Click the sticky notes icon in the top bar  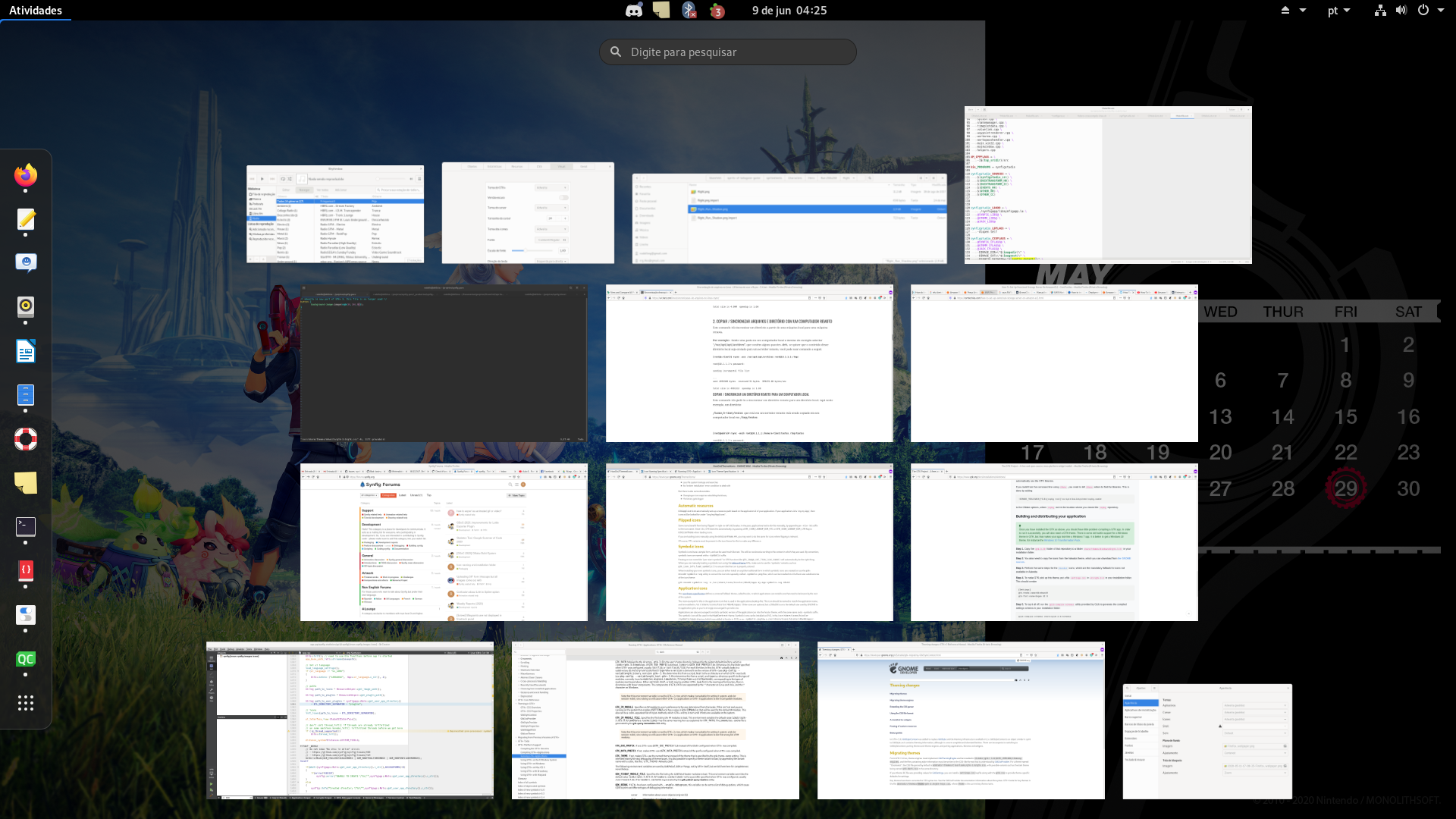(x=661, y=10)
